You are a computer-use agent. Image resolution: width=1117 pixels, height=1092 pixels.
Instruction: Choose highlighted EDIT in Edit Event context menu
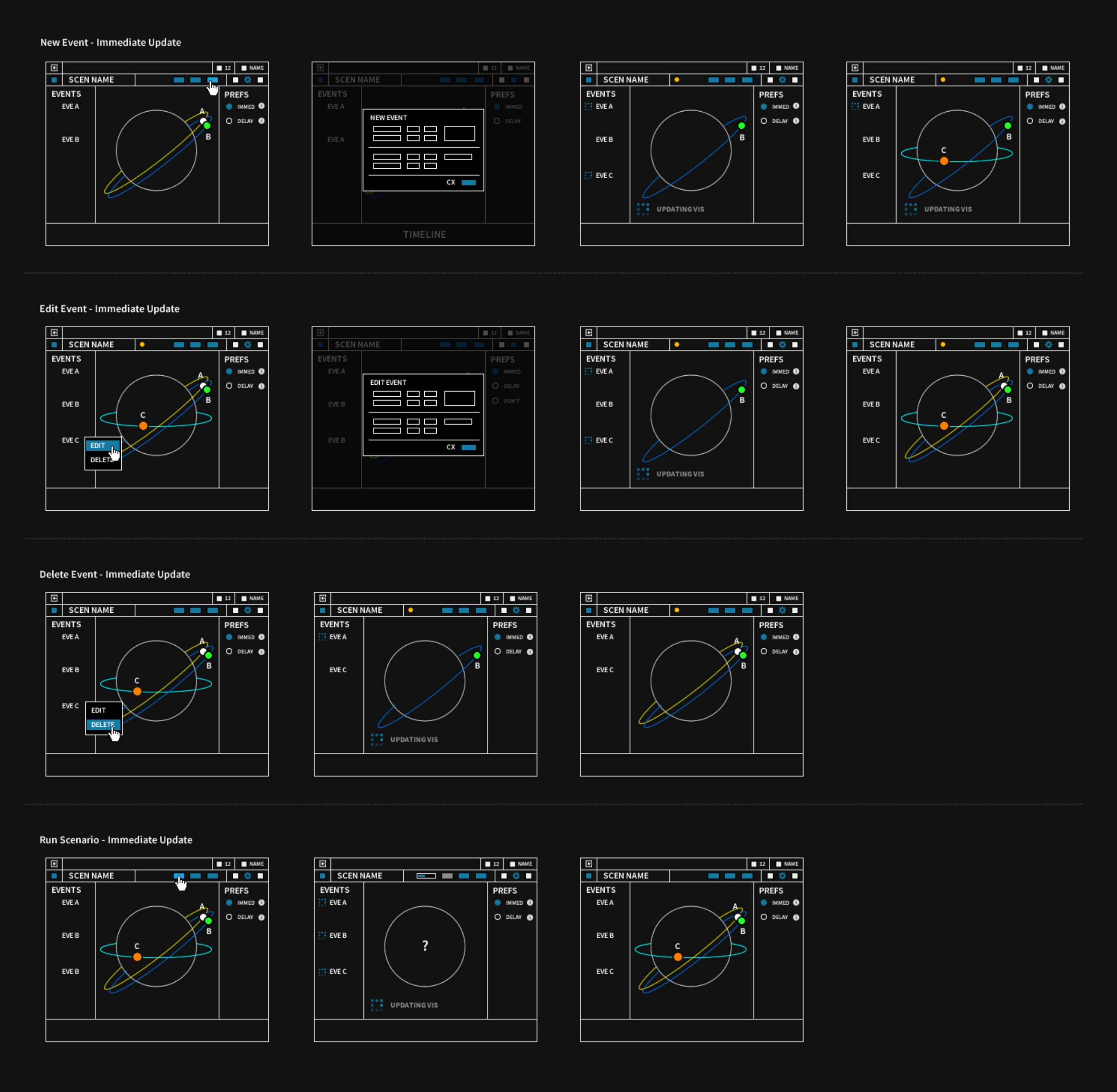point(98,446)
